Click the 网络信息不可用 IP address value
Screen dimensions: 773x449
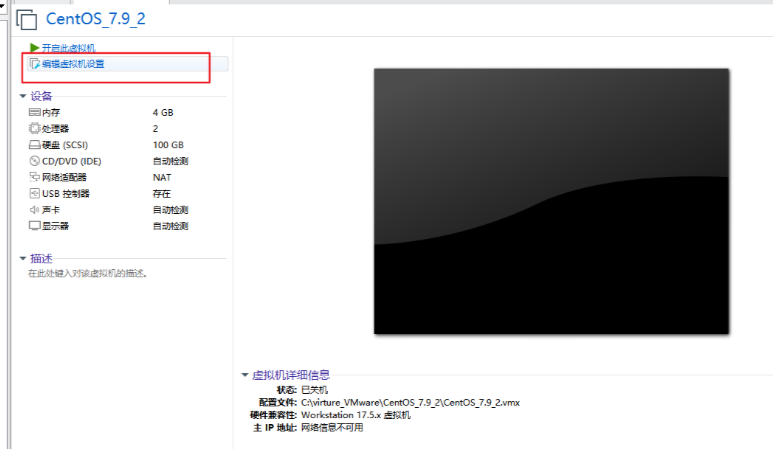pyautogui.click(x=332, y=428)
